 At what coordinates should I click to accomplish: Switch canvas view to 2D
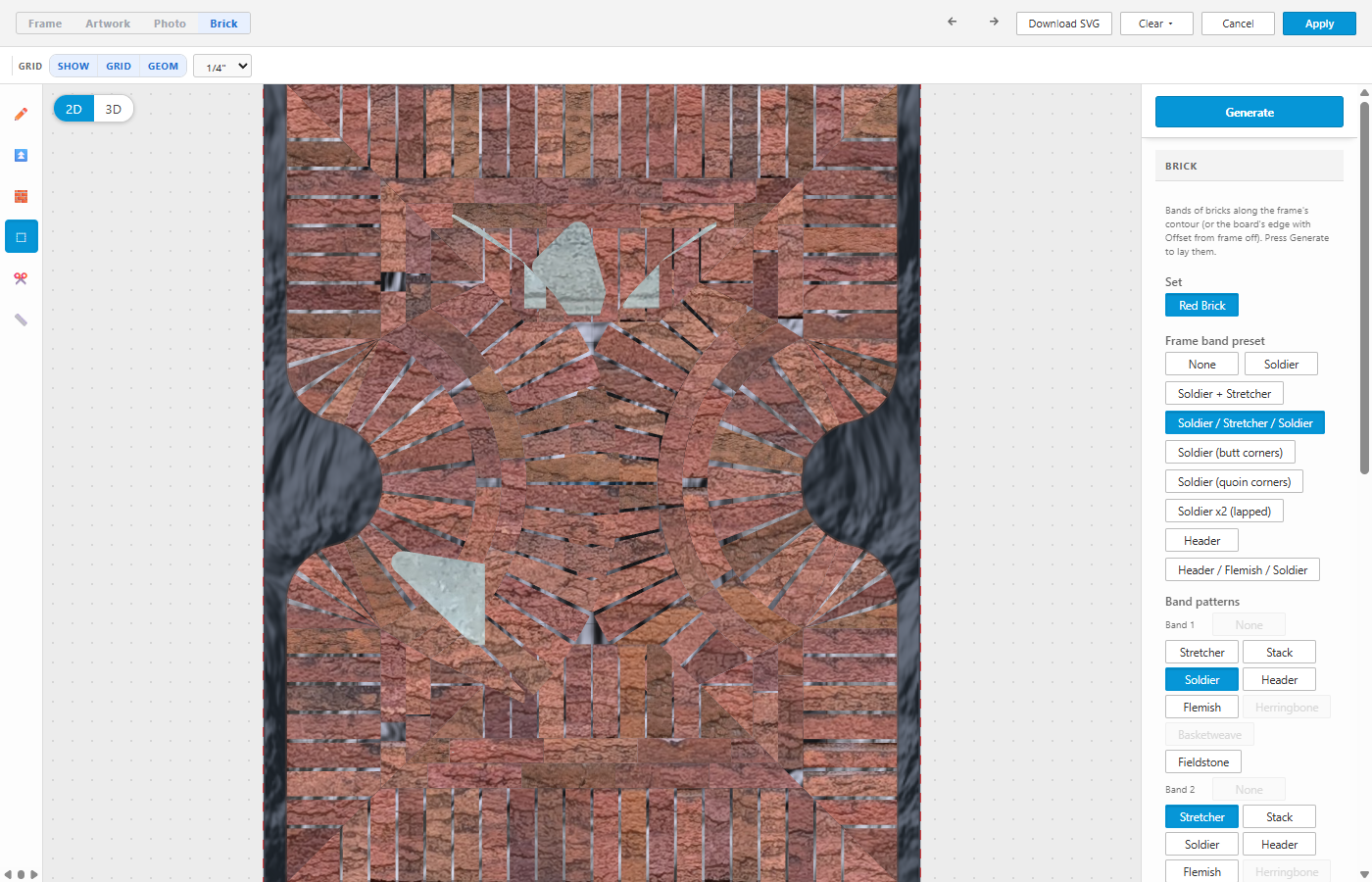[x=73, y=109]
